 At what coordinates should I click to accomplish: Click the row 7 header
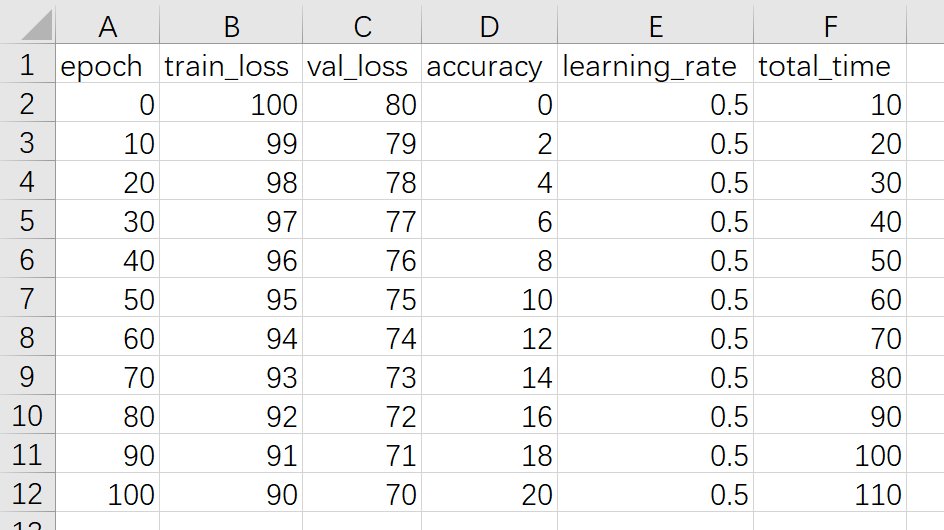(x=27, y=299)
